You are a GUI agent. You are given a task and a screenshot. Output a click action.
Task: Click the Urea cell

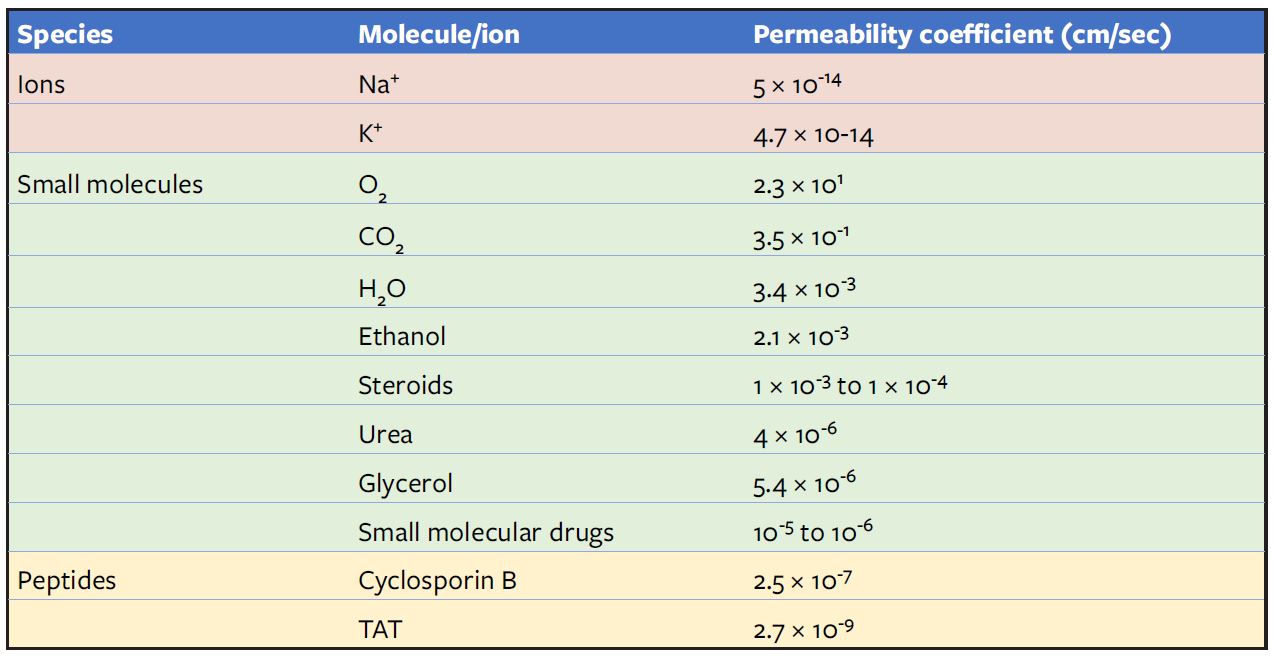[385, 435]
